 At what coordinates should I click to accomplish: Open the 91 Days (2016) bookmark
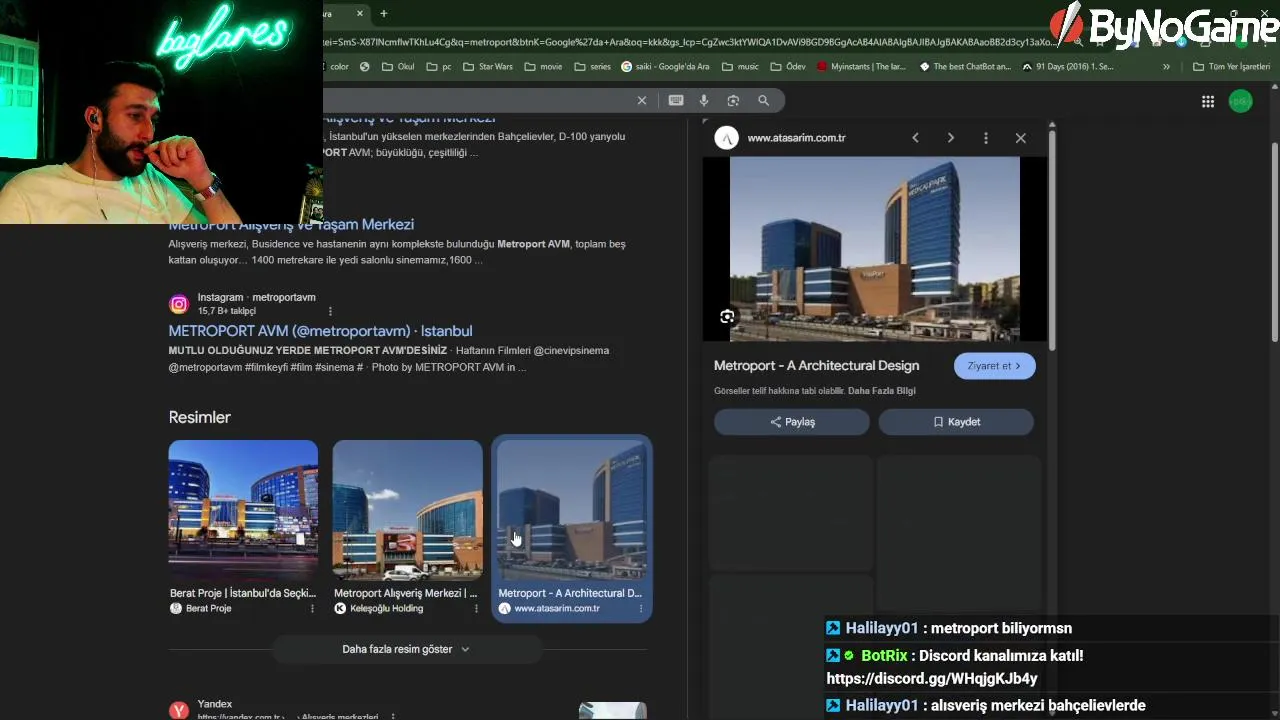tap(1068, 67)
